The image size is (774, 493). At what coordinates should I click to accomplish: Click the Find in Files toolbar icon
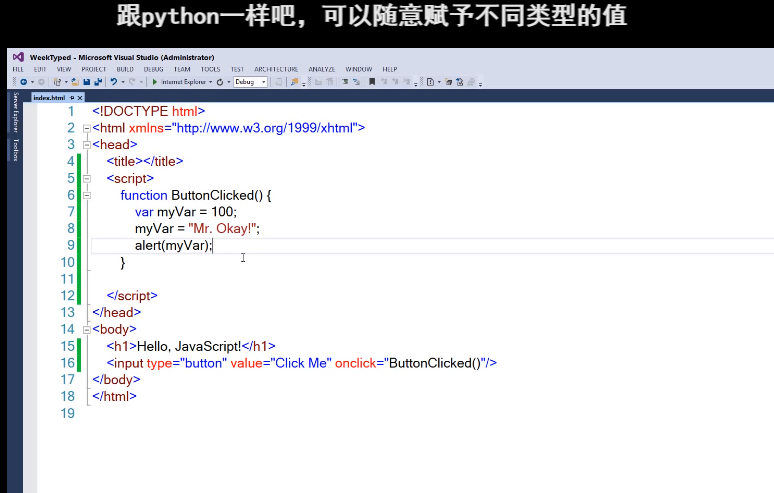pyautogui.click(x=295, y=82)
